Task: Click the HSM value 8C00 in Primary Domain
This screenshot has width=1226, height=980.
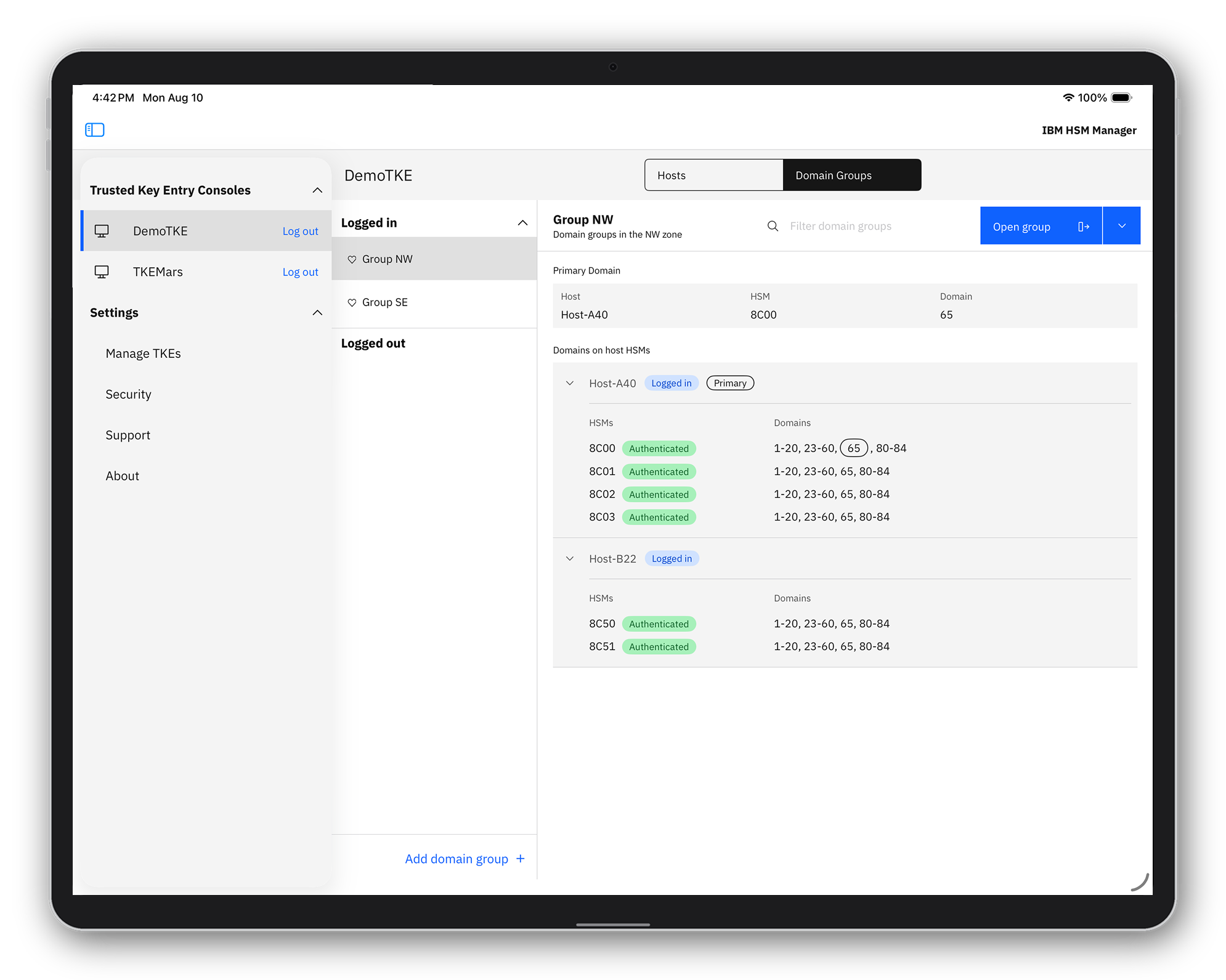Action: 763,315
